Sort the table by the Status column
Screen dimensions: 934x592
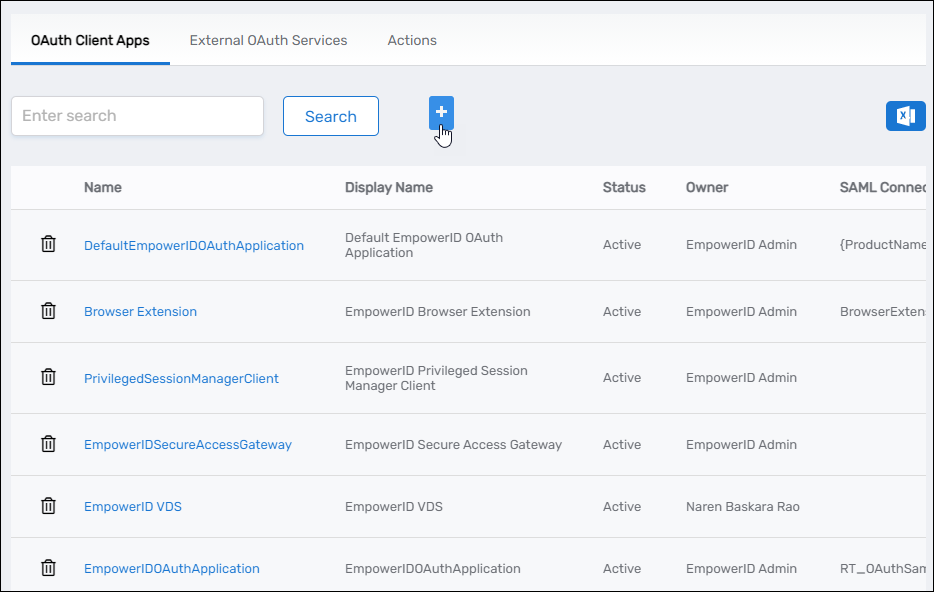point(622,187)
